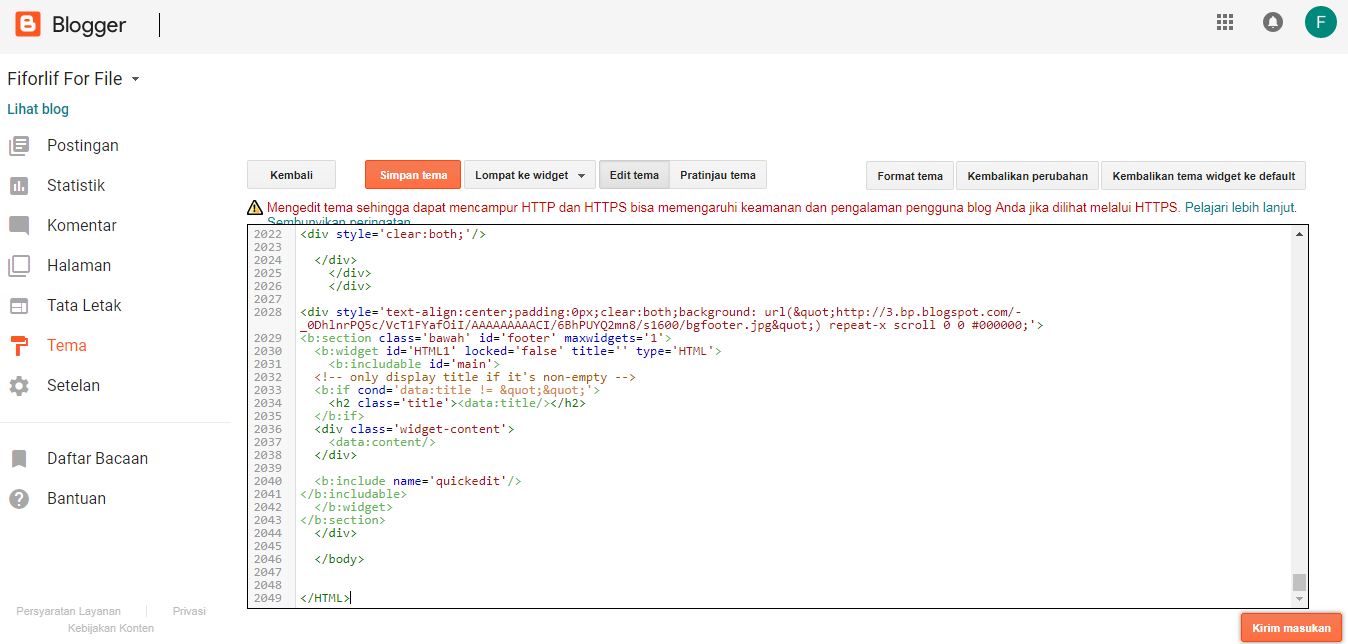Open Setelan in the sidebar
Image resolution: width=1348 pixels, height=644 pixels.
click(x=73, y=386)
